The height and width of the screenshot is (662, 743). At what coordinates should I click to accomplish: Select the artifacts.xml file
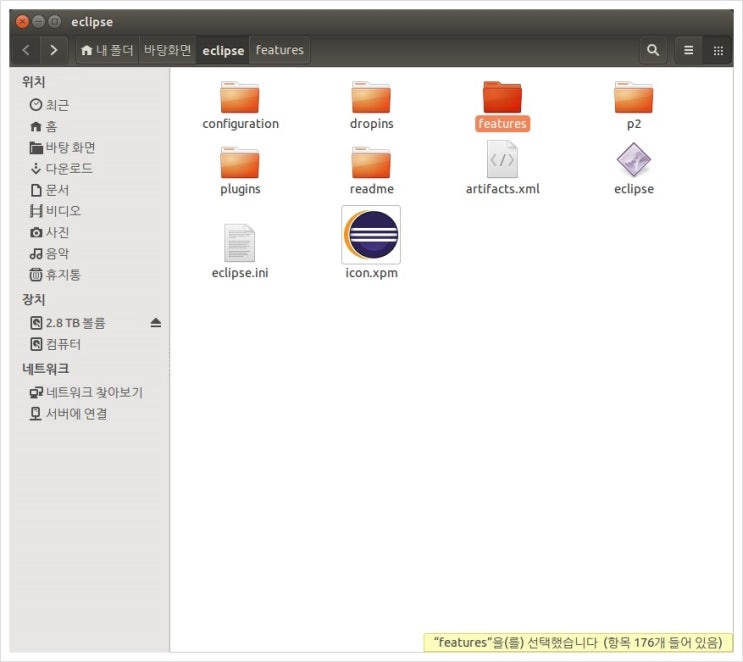click(502, 161)
